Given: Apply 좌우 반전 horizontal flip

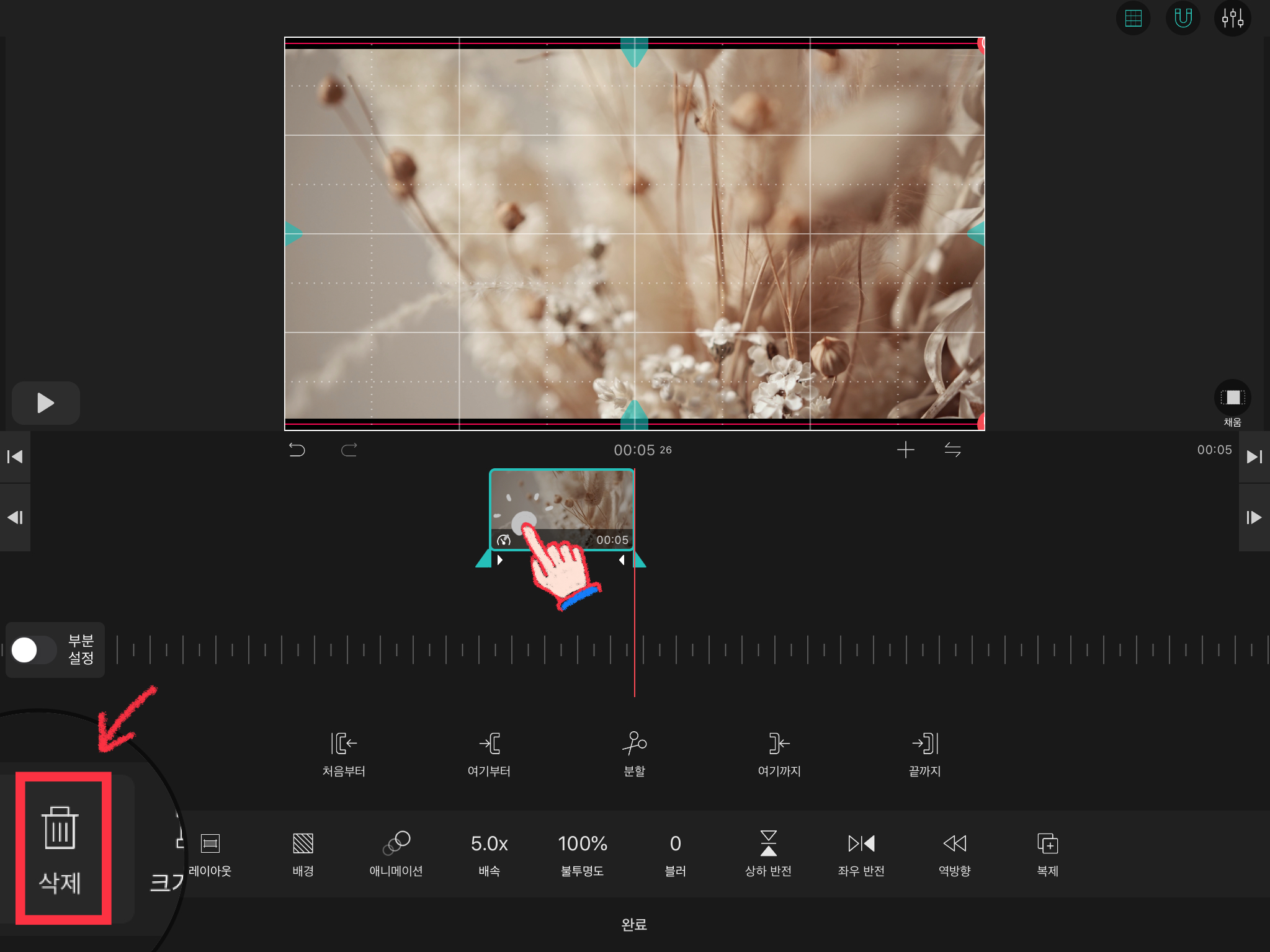Looking at the screenshot, I should pyautogui.click(x=861, y=843).
